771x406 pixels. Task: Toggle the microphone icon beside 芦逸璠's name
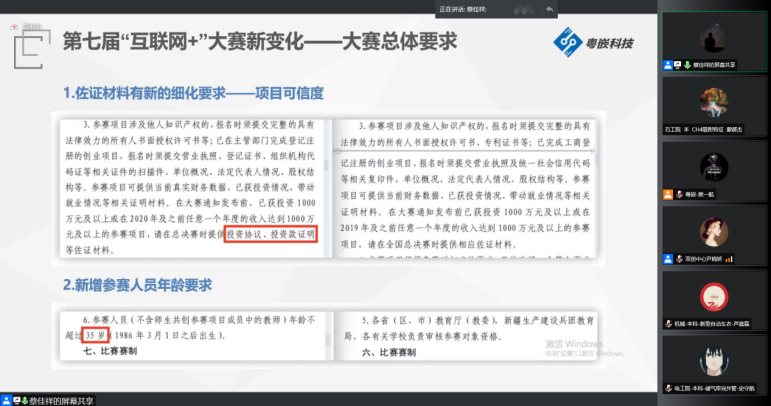pos(667,322)
